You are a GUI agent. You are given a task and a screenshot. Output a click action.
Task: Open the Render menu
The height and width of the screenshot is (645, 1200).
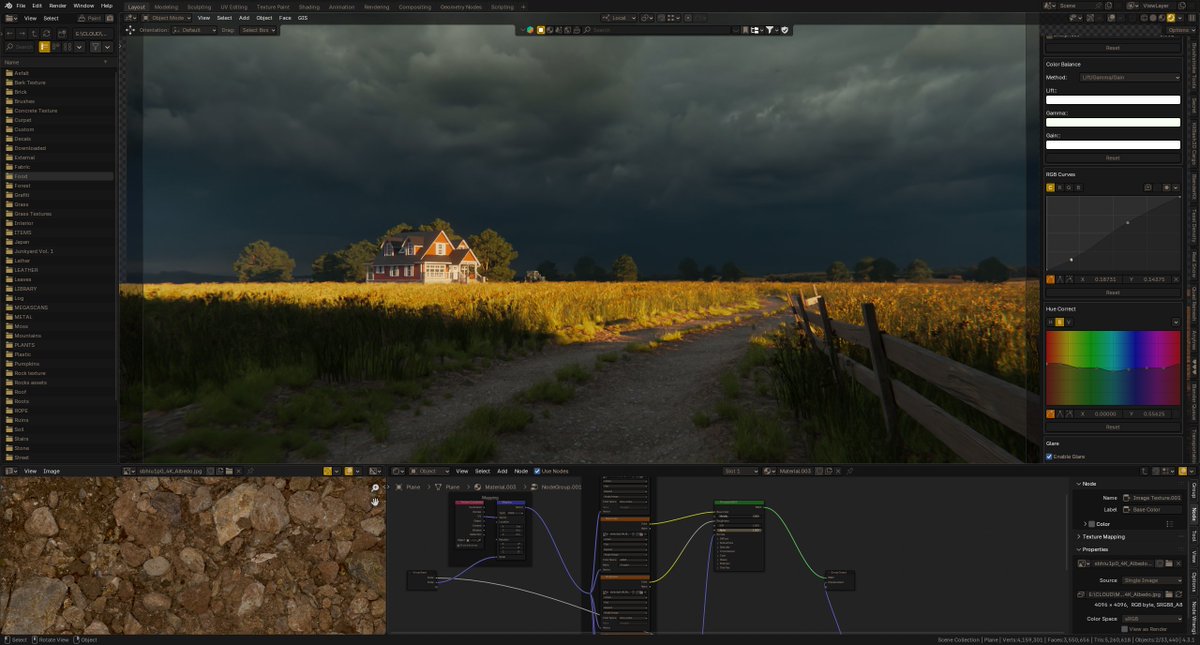click(x=60, y=4)
